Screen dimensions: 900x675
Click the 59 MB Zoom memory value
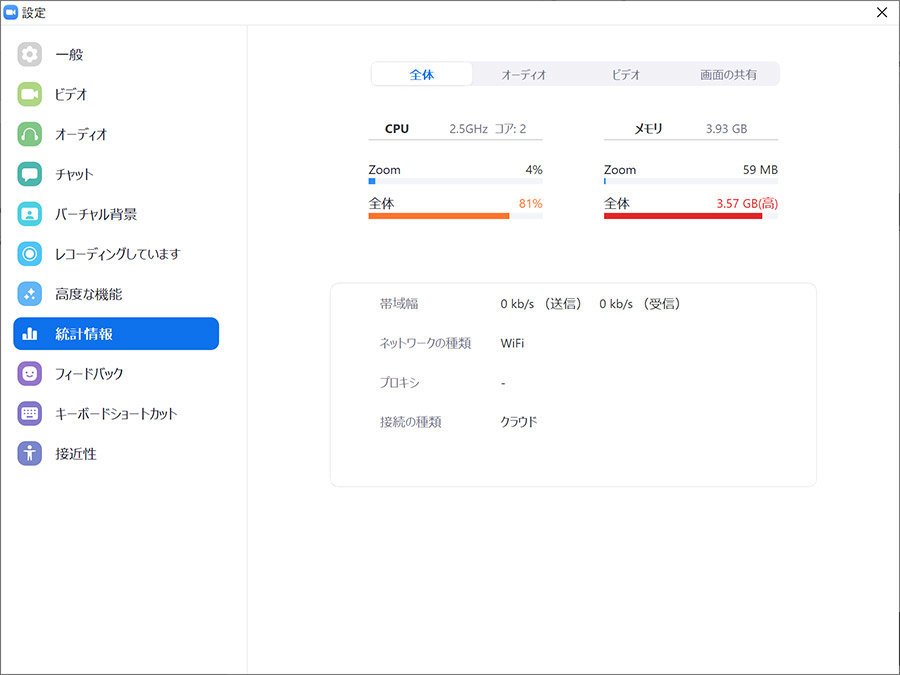760,170
